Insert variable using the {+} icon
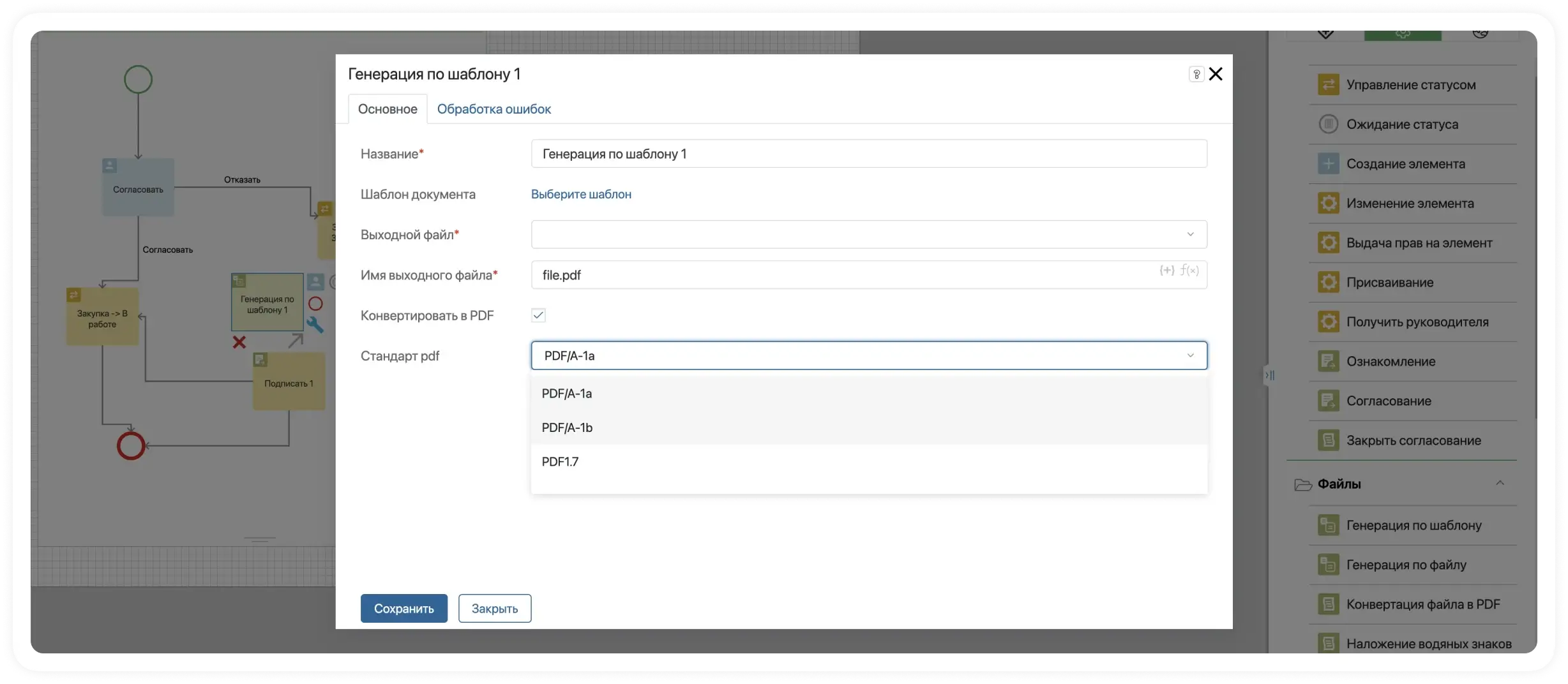1568x684 pixels. click(x=1166, y=271)
